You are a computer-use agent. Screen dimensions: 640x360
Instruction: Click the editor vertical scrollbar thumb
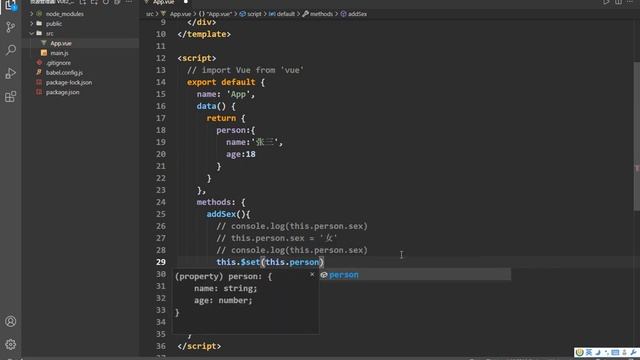click(x=637, y=137)
